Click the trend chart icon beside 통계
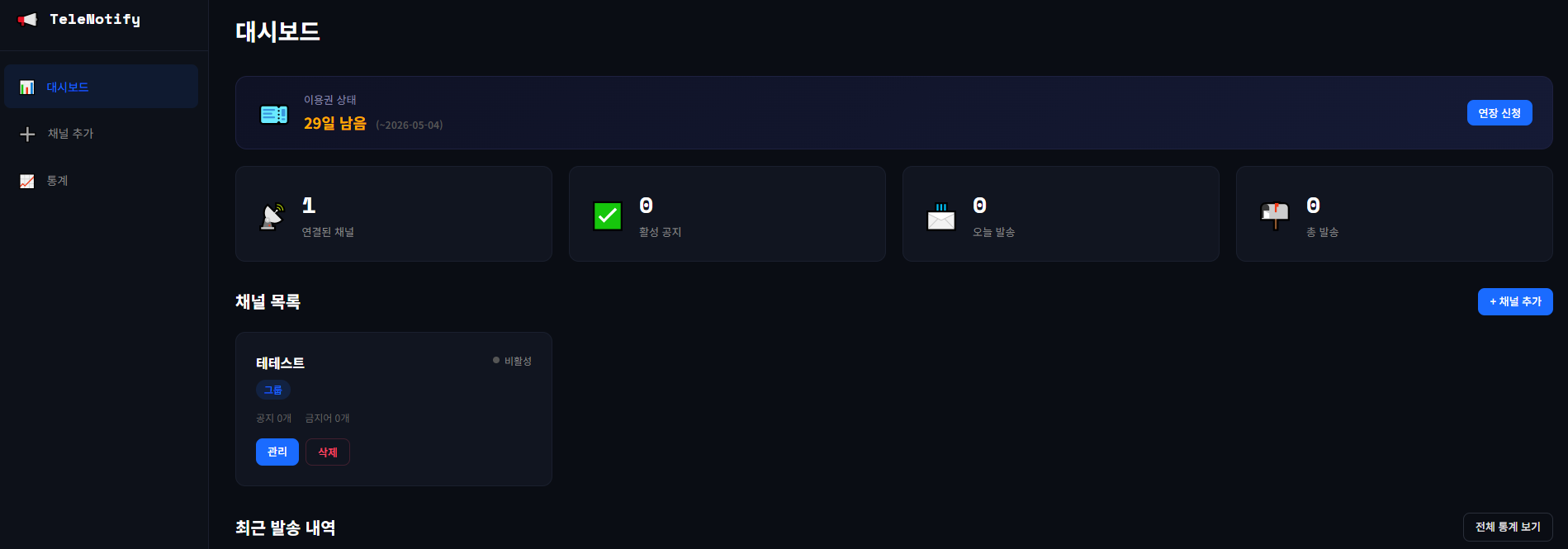The image size is (1568, 549). pyautogui.click(x=27, y=181)
